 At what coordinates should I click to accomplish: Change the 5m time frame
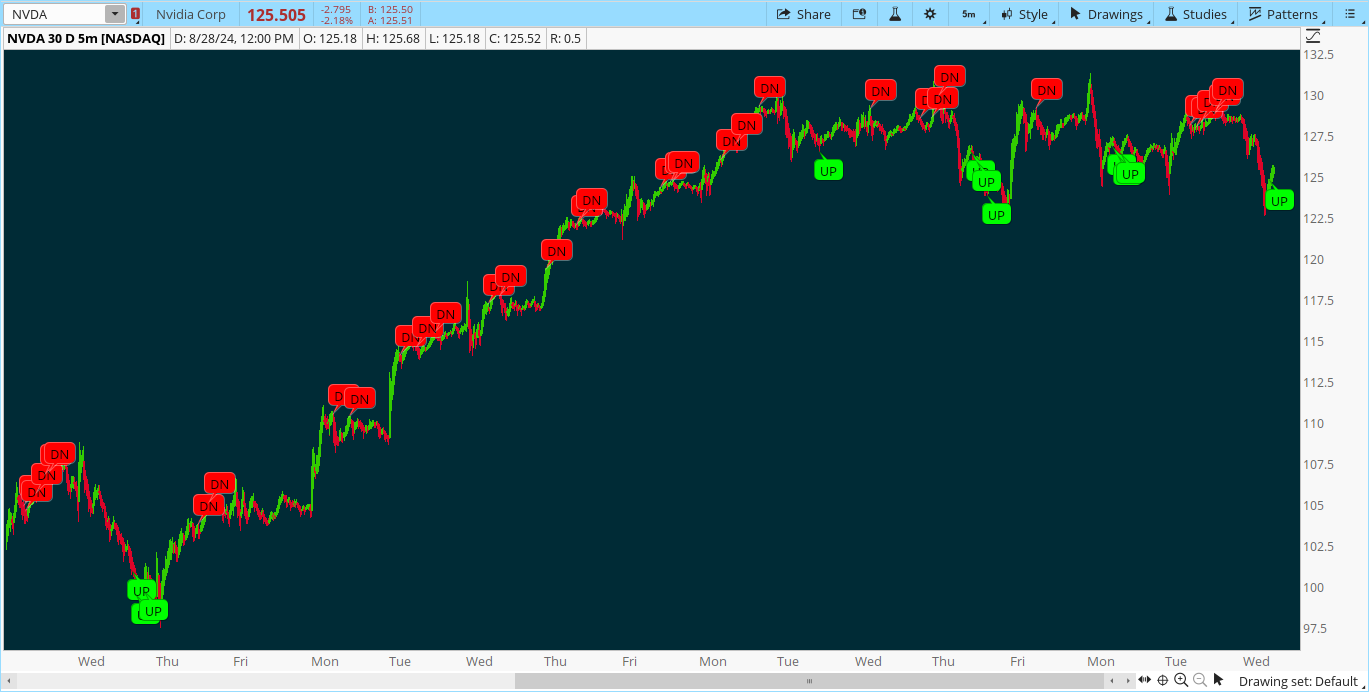969,14
